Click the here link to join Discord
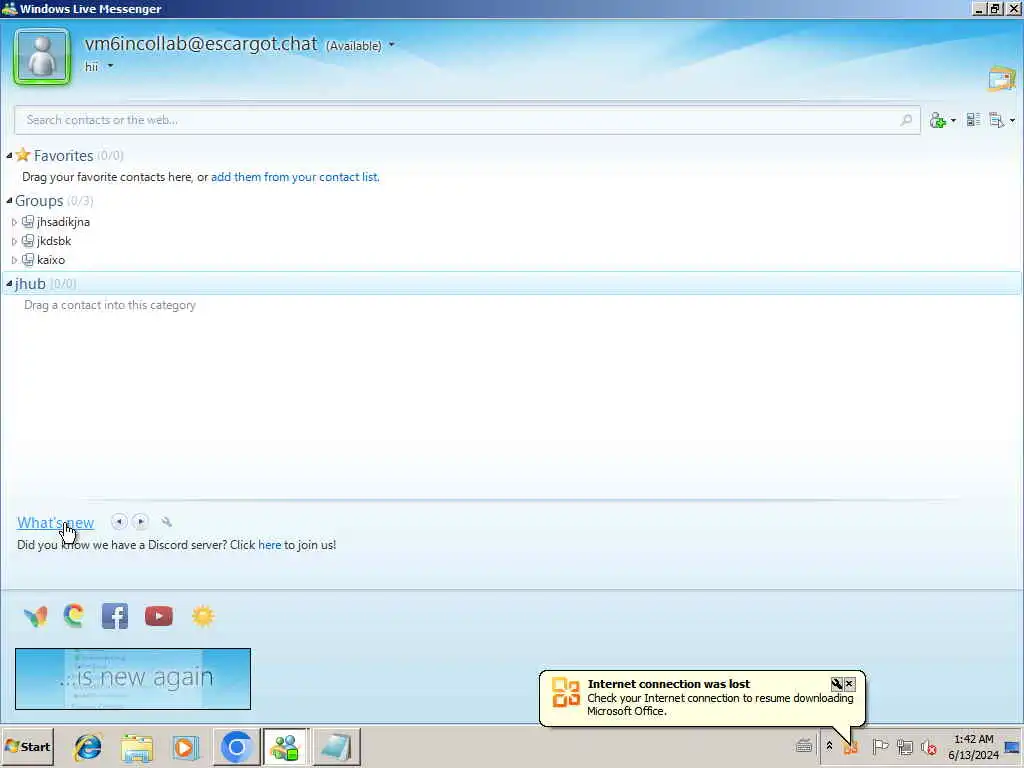The height and width of the screenshot is (768, 1024). [x=270, y=545]
